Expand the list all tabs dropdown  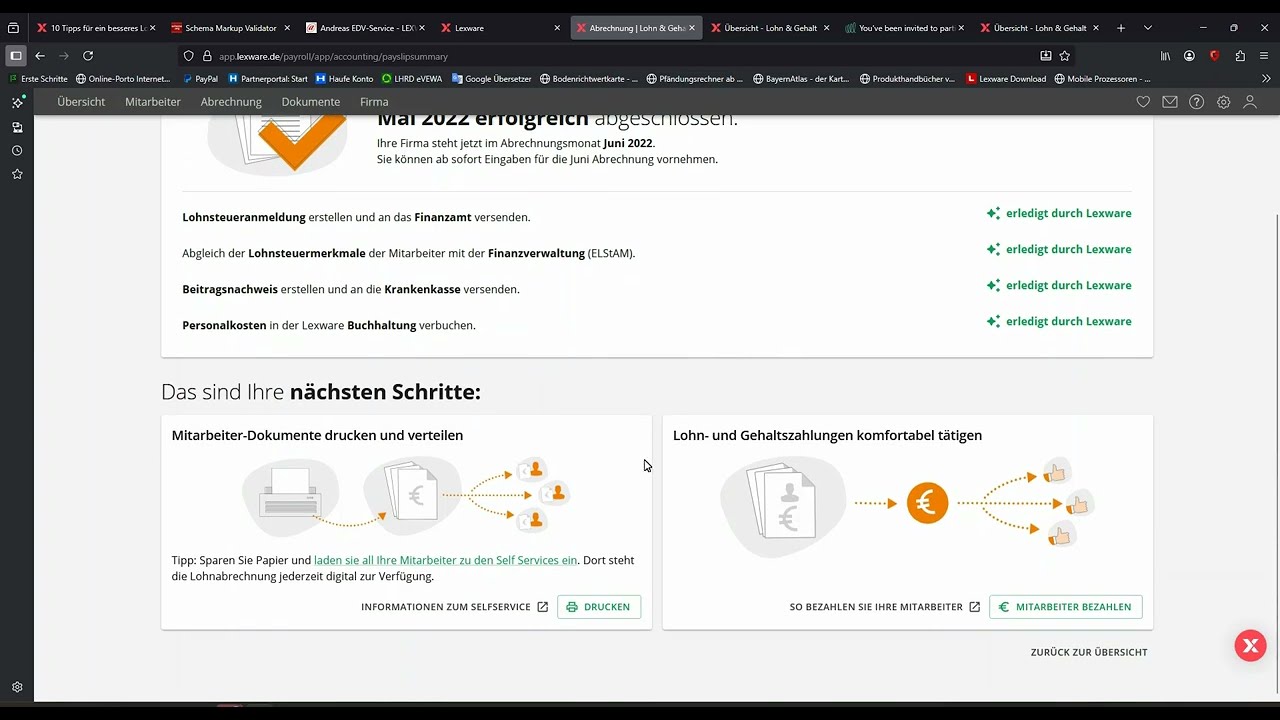pyautogui.click(x=1148, y=28)
